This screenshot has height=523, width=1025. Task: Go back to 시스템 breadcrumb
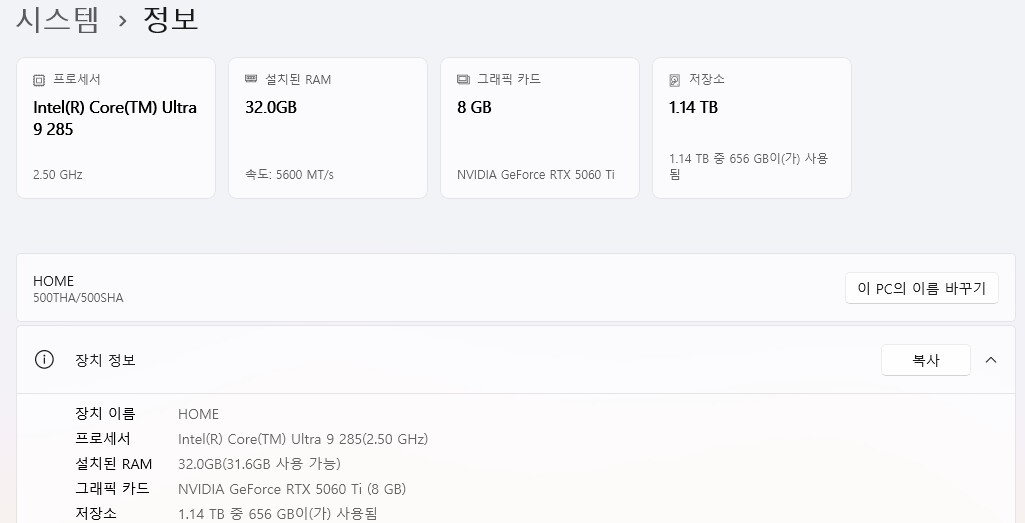58,19
